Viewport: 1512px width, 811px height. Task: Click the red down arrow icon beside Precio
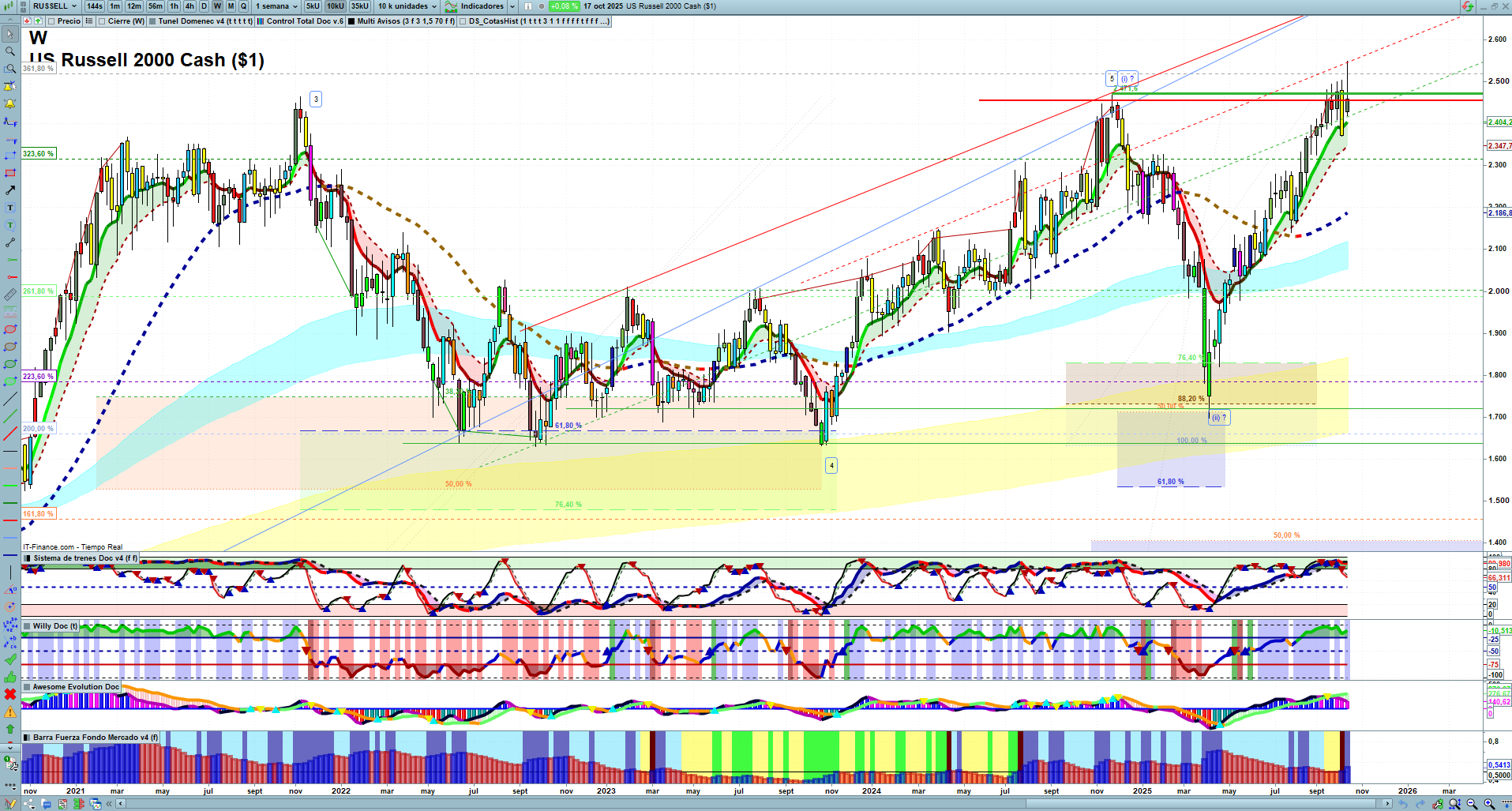(x=28, y=21)
